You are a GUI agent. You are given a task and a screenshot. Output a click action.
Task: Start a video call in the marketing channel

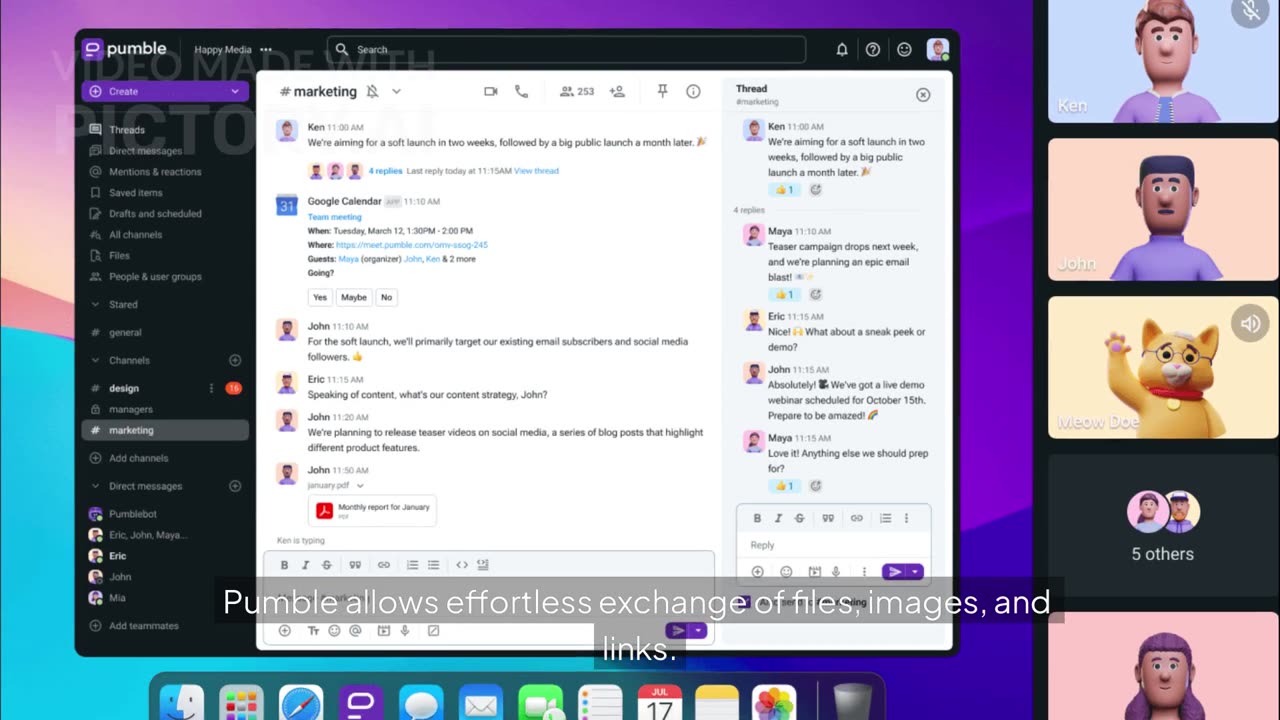[490, 91]
